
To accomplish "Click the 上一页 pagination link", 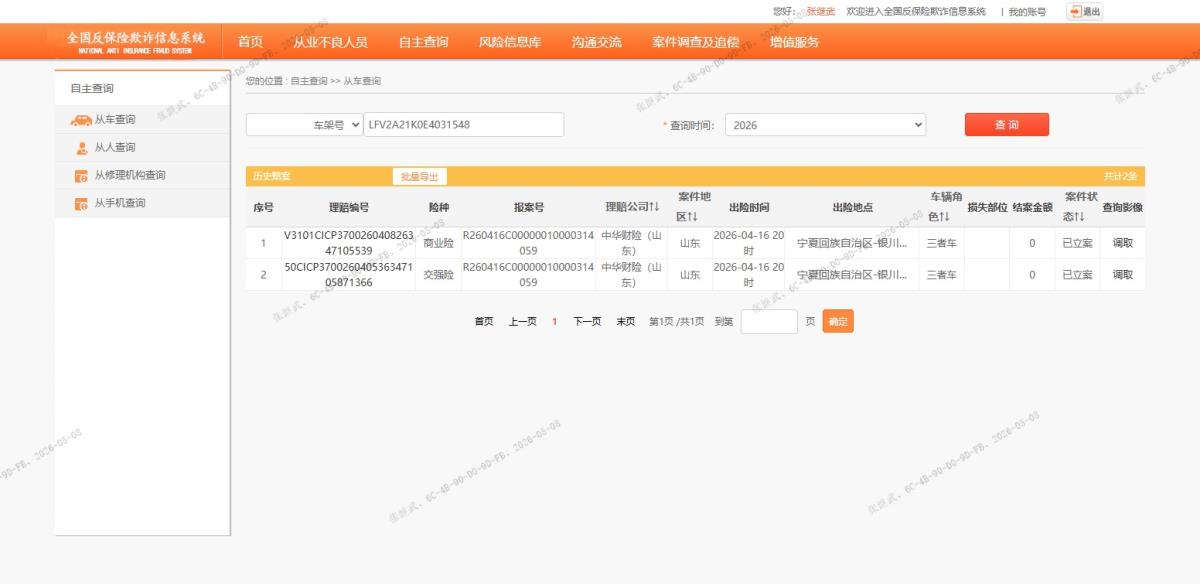I will pos(523,322).
